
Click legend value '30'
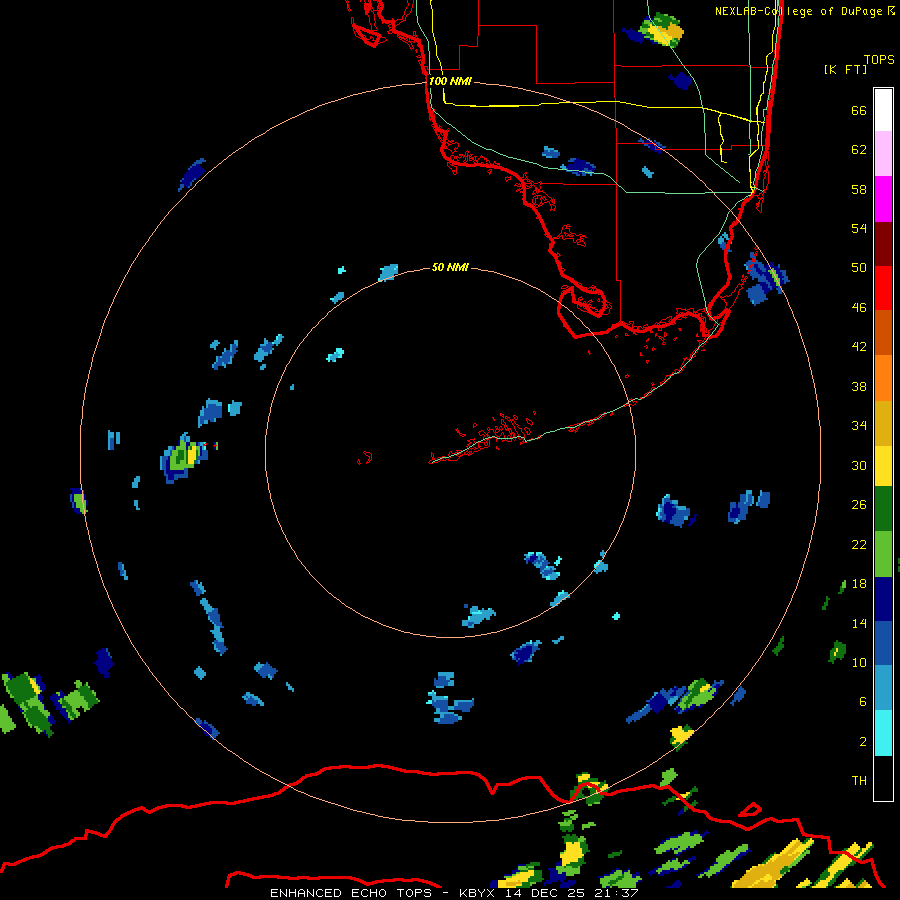[x=859, y=465]
